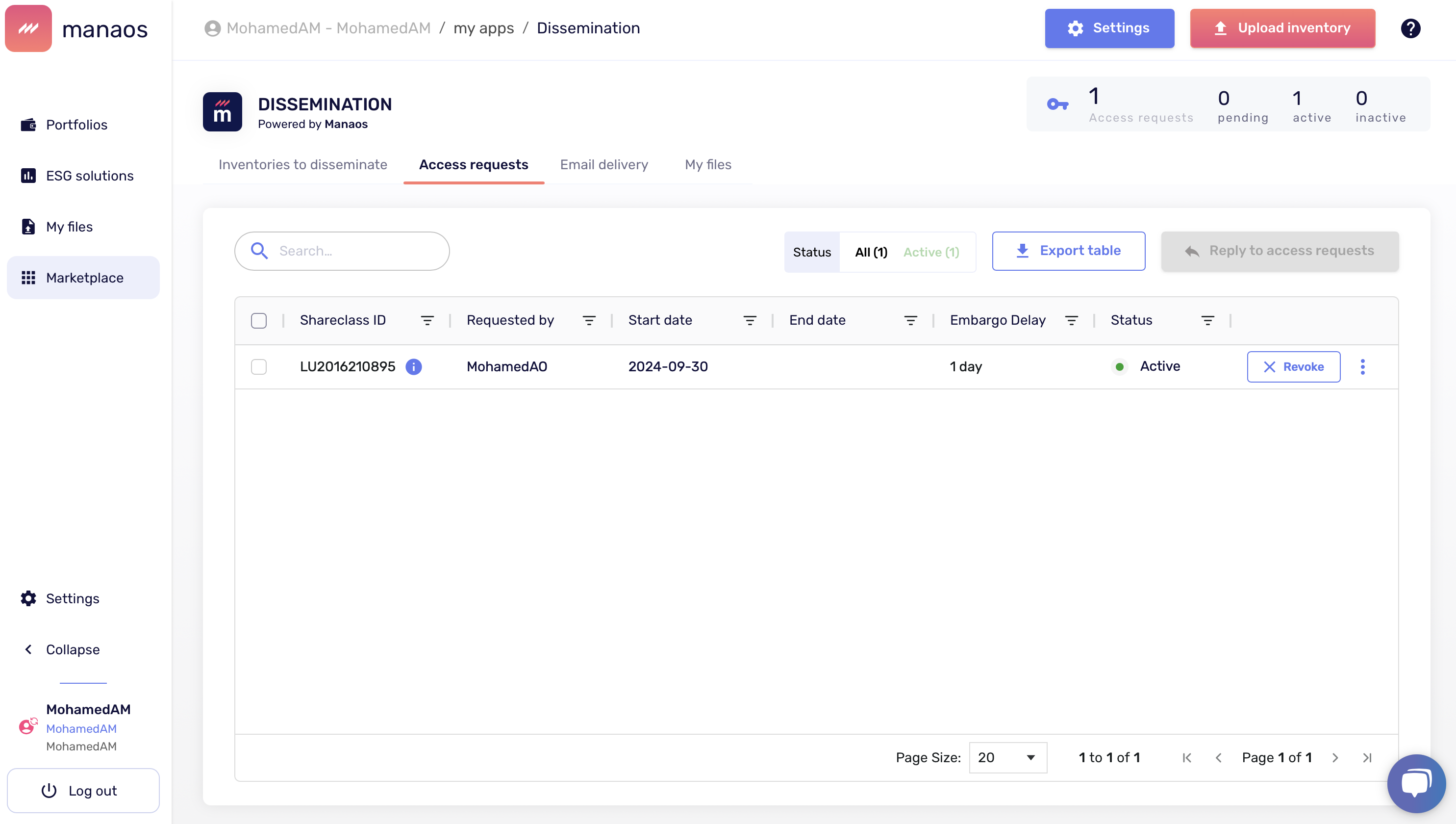Tick the select-all header checkbox

258,320
